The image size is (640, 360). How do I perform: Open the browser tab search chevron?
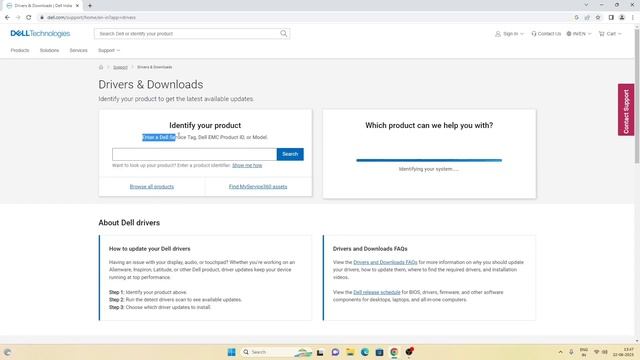tap(586, 5)
